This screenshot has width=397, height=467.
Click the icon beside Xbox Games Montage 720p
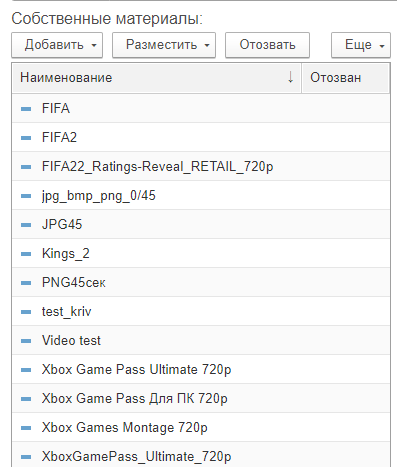point(26,428)
